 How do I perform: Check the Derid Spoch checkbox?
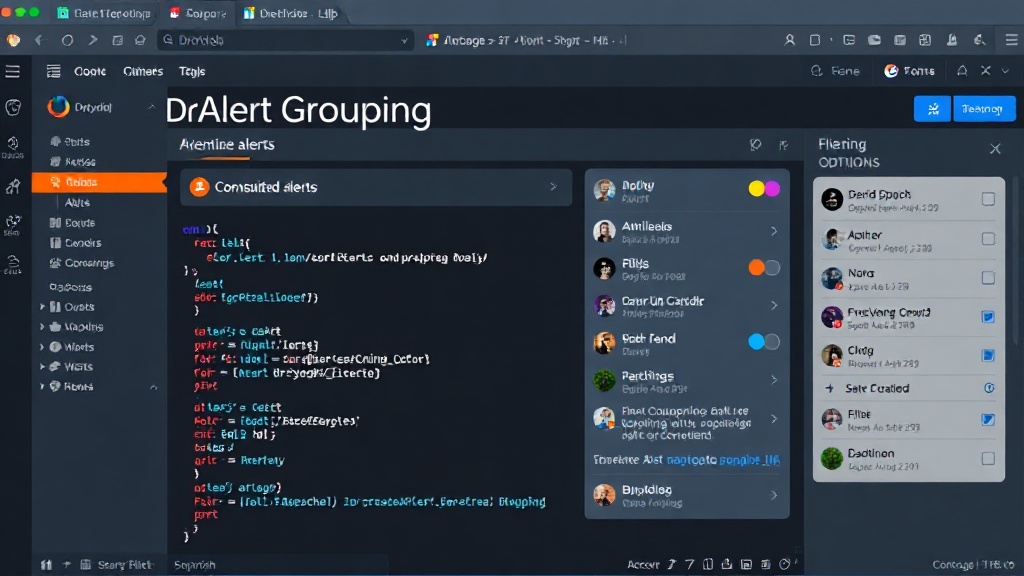[x=988, y=199]
